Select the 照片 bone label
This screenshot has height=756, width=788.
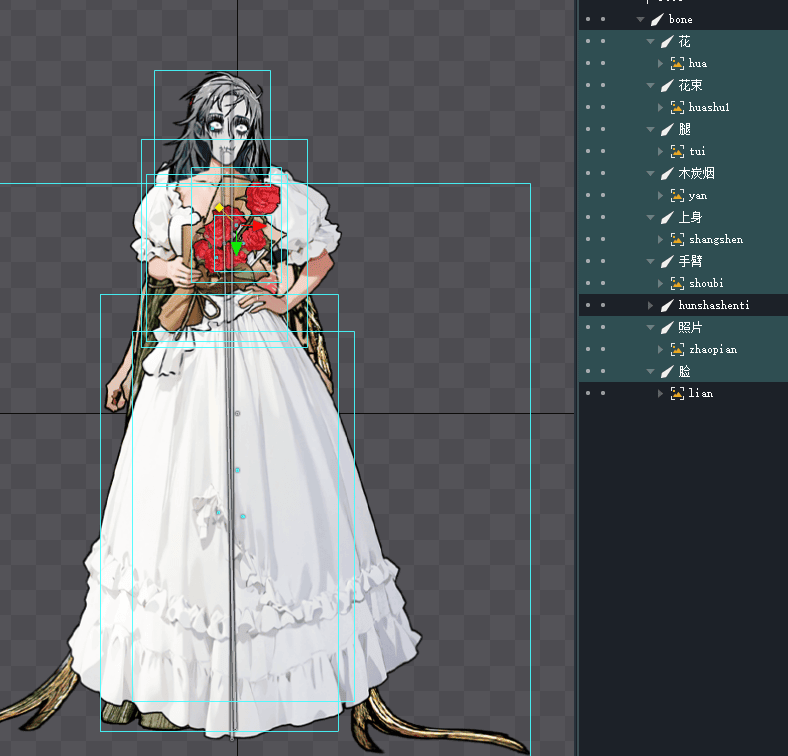tap(690, 327)
